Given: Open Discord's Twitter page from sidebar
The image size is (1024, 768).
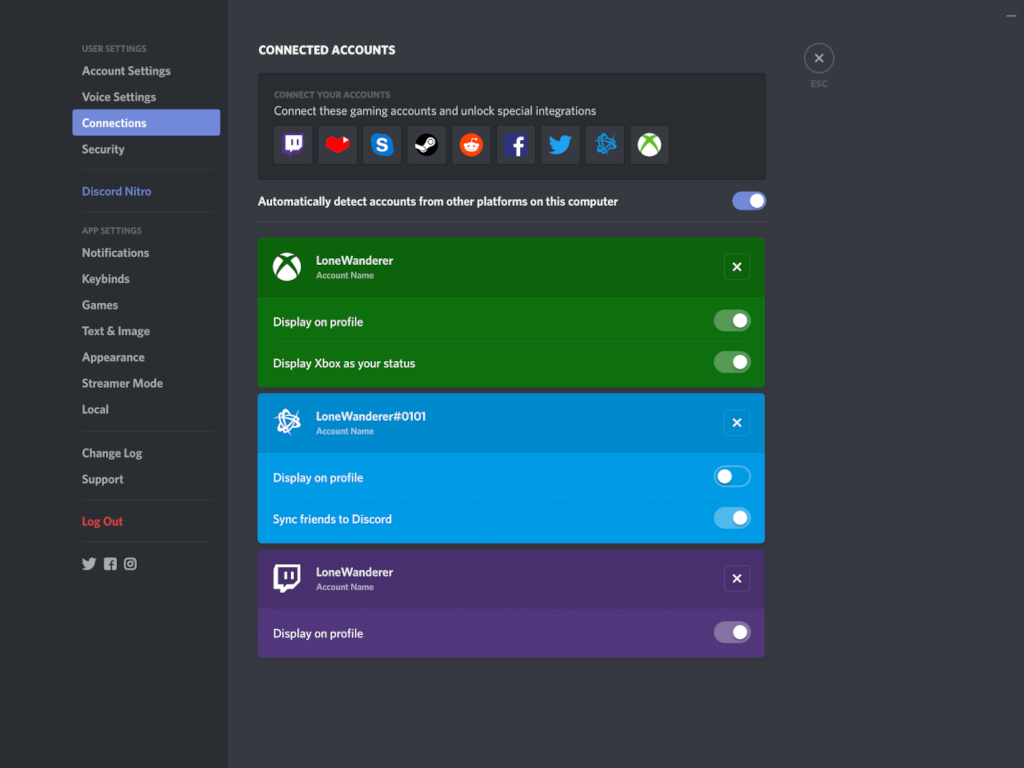Looking at the screenshot, I should [x=89, y=564].
